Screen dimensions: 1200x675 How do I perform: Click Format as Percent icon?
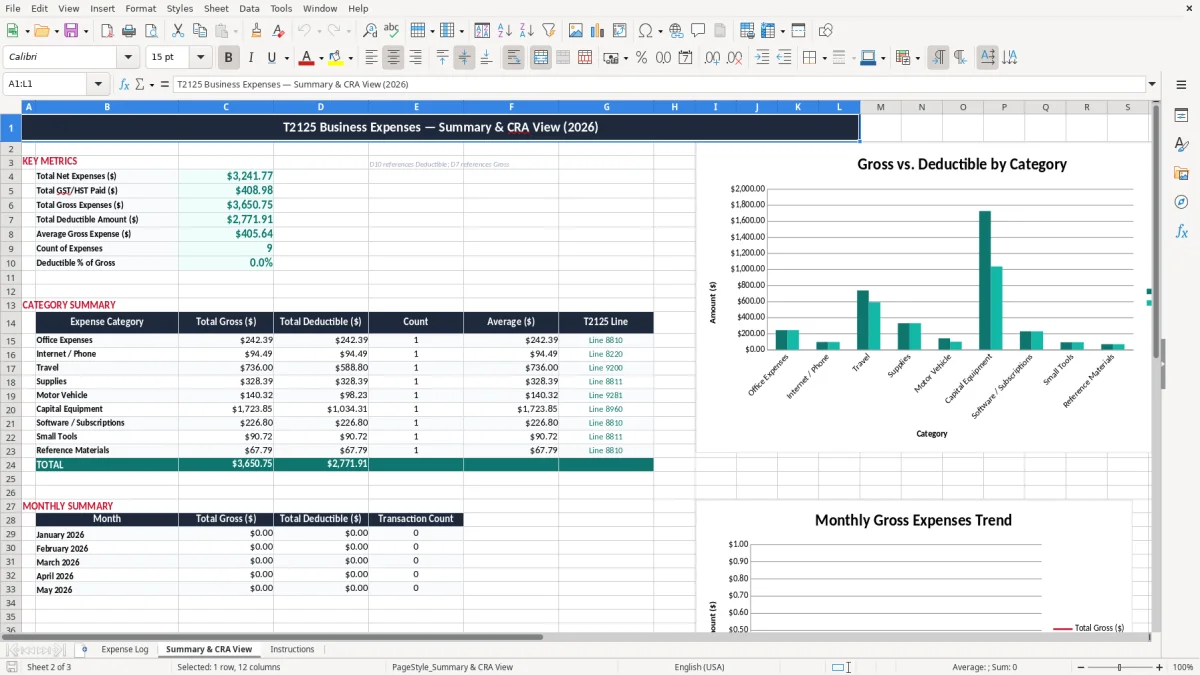641,58
